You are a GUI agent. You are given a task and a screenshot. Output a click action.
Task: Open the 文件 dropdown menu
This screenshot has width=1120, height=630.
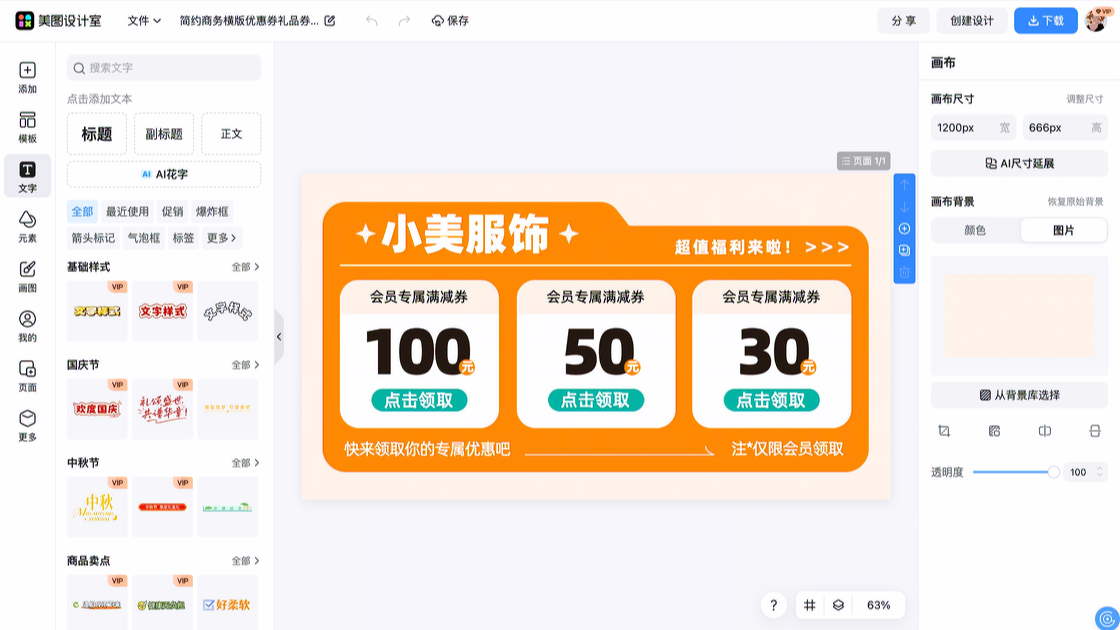click(144, 20)
